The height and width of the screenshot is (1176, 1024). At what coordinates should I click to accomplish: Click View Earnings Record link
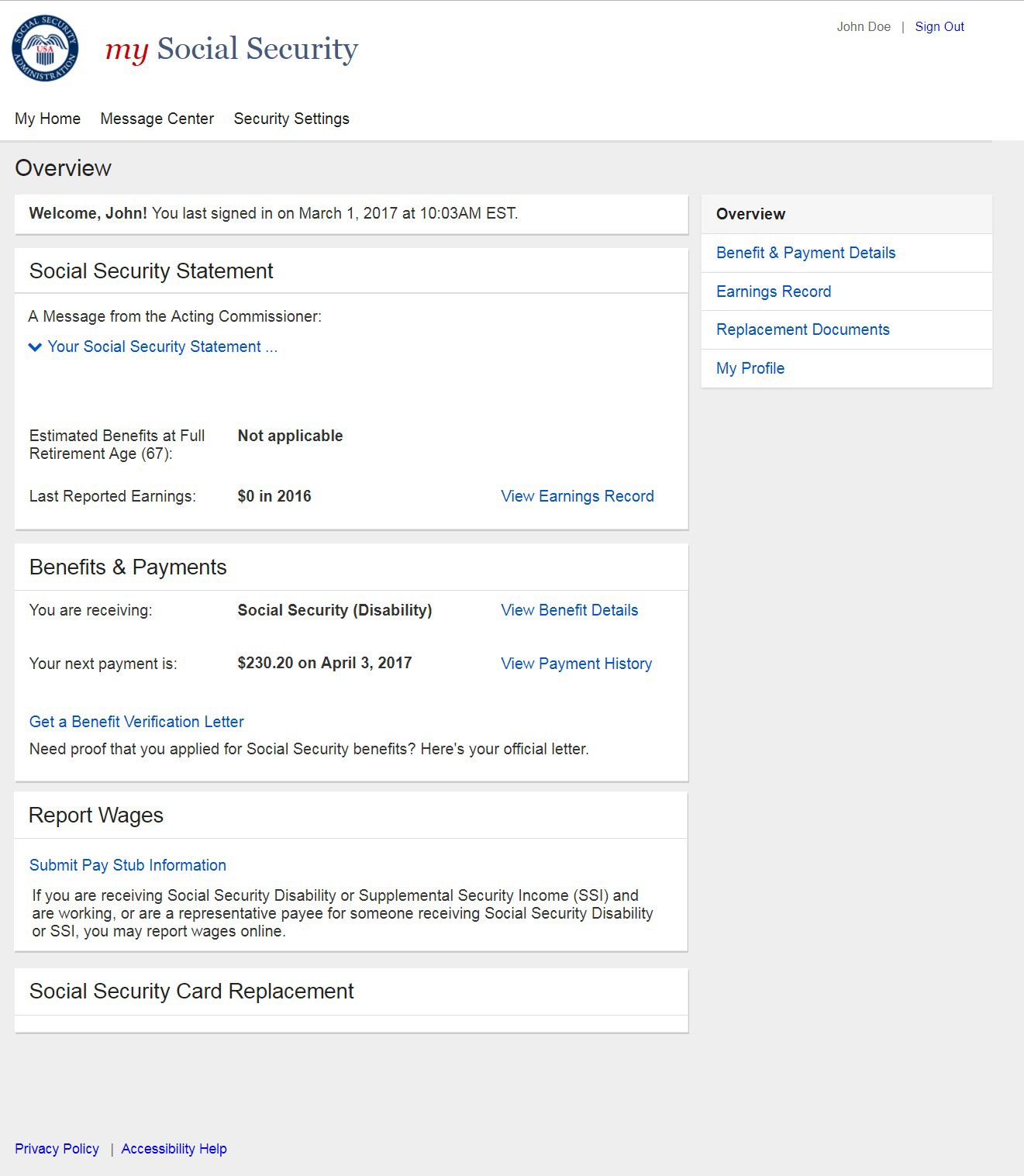tap(577, 496)
